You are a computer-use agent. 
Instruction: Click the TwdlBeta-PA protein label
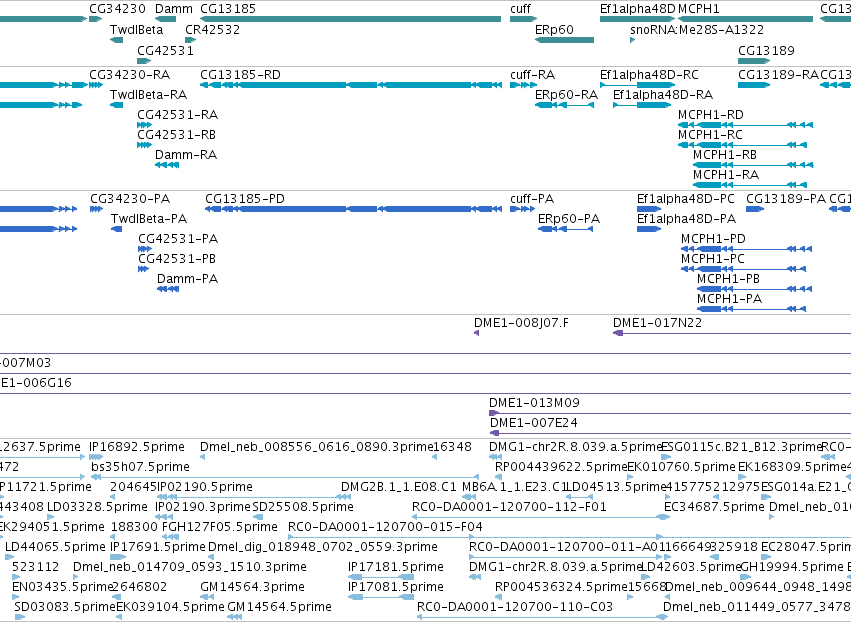149,219
